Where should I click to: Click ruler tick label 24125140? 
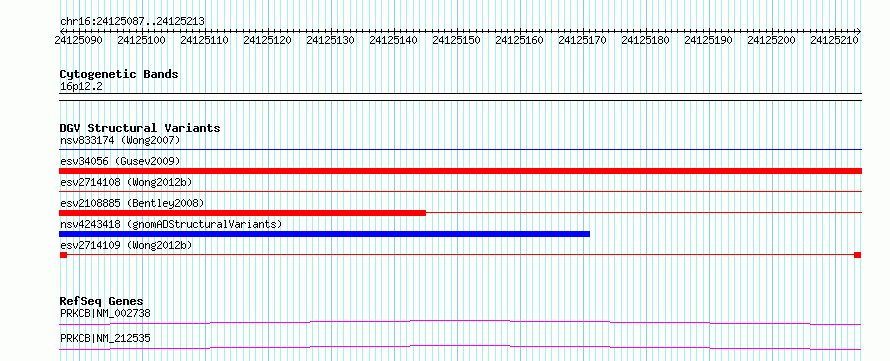pos(393,40)
